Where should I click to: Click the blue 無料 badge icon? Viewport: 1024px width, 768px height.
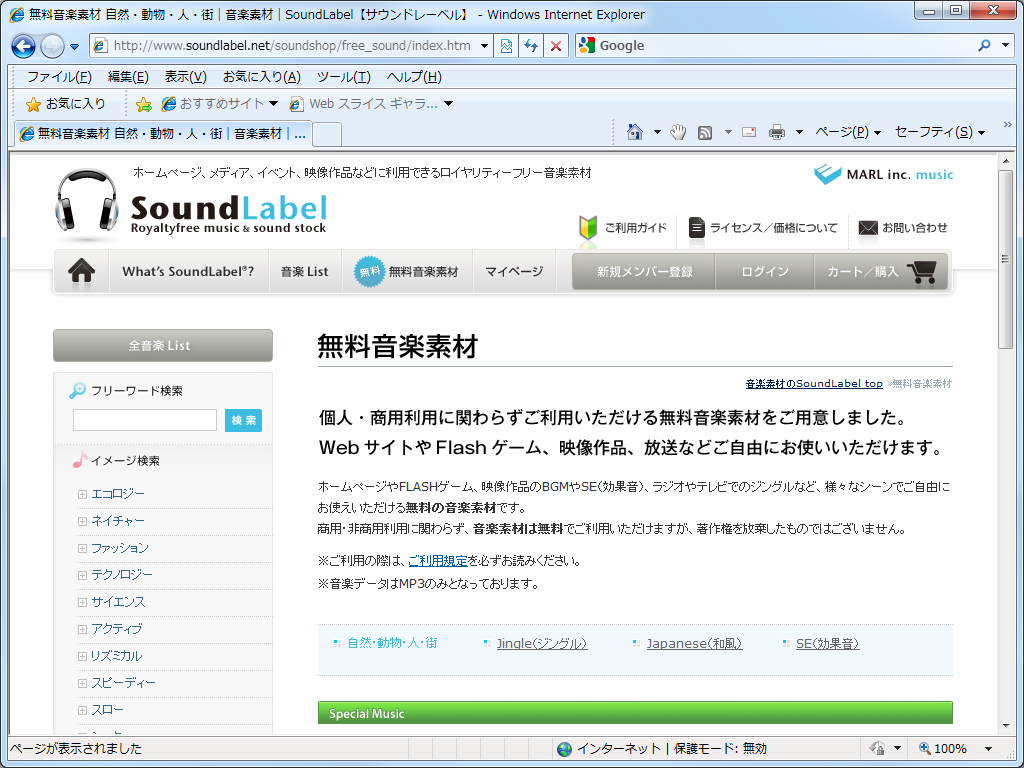pyautogui.click(x=371, y=270)
